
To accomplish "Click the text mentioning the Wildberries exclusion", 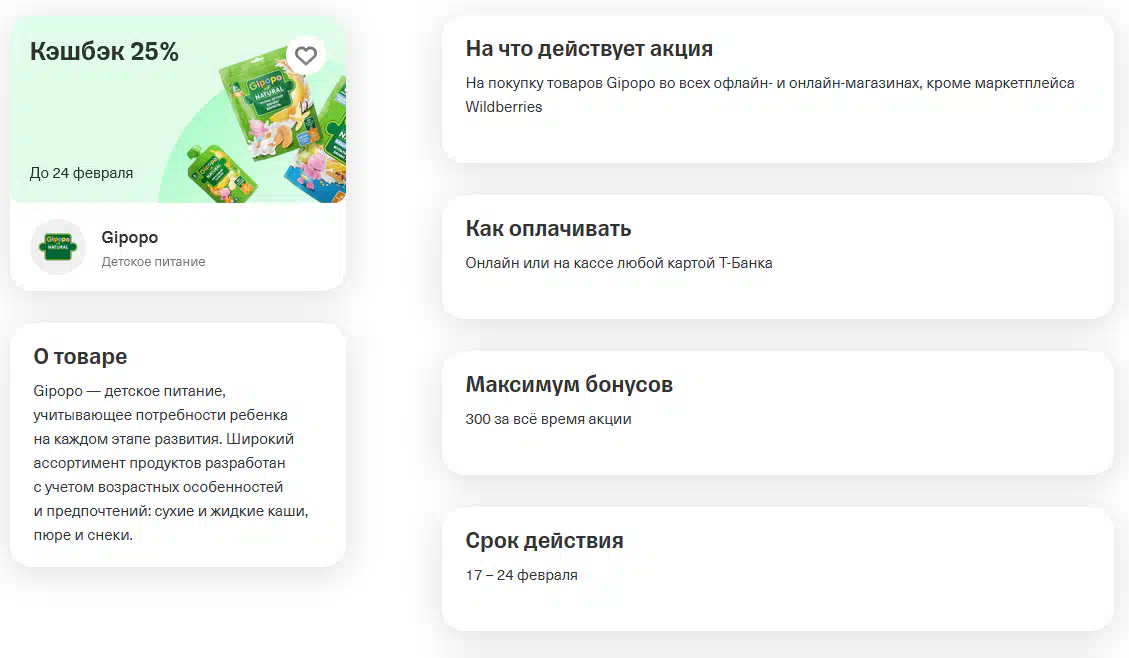I will coord(770,94).
